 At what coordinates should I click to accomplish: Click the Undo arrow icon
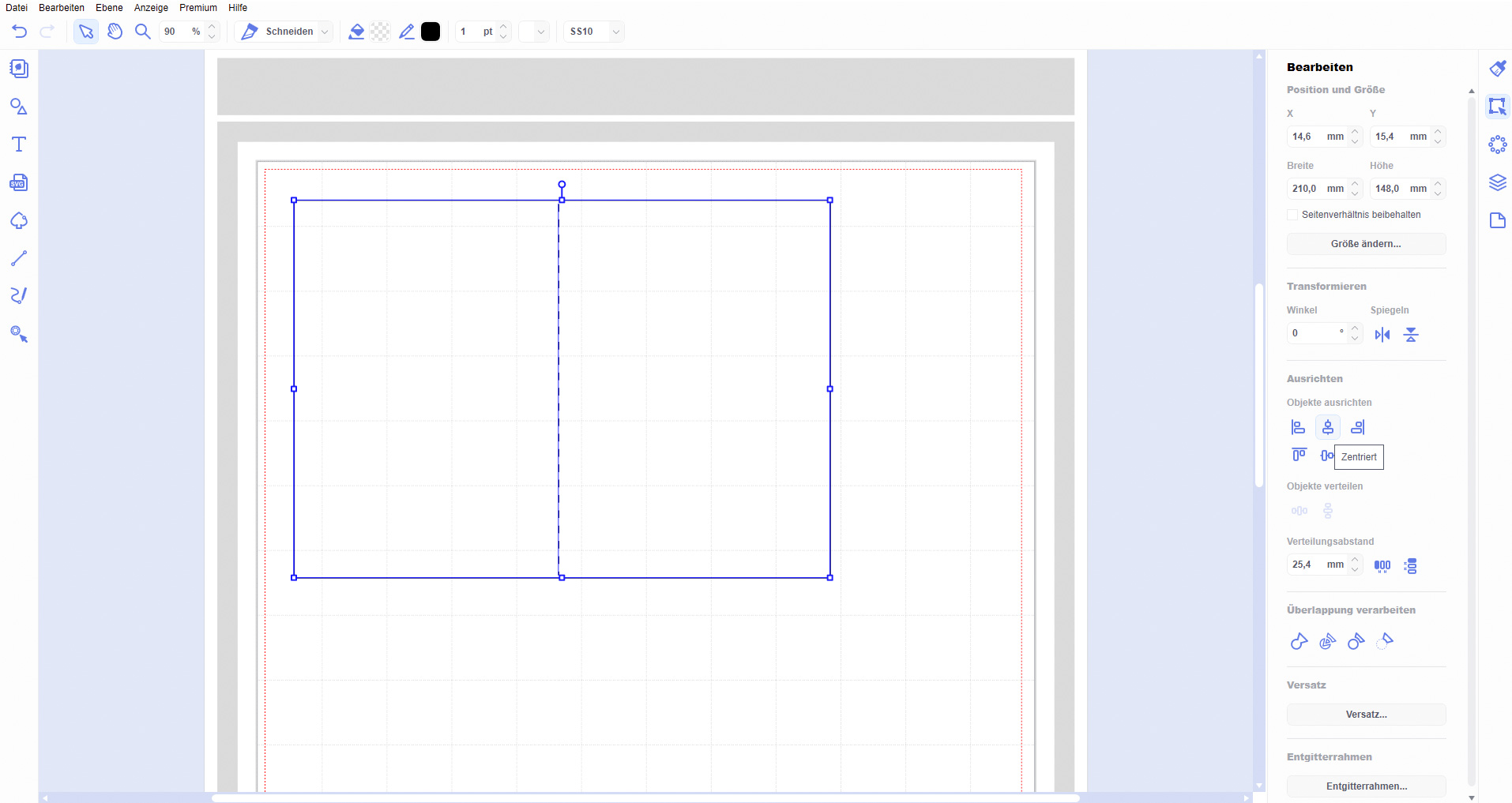[20, 32]
